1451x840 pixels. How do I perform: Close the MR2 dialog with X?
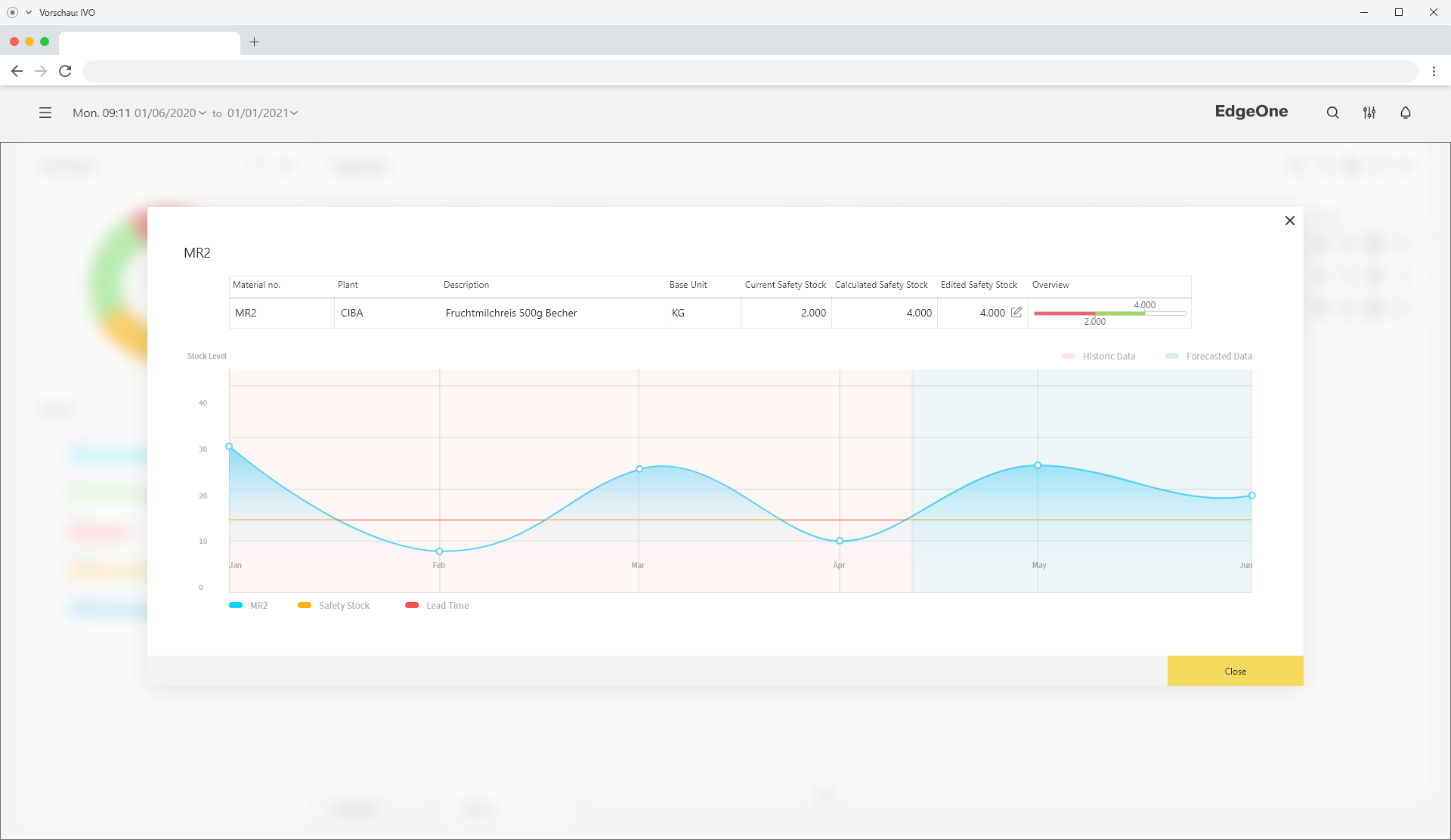pyautogui.click(x=1289, y=221)
